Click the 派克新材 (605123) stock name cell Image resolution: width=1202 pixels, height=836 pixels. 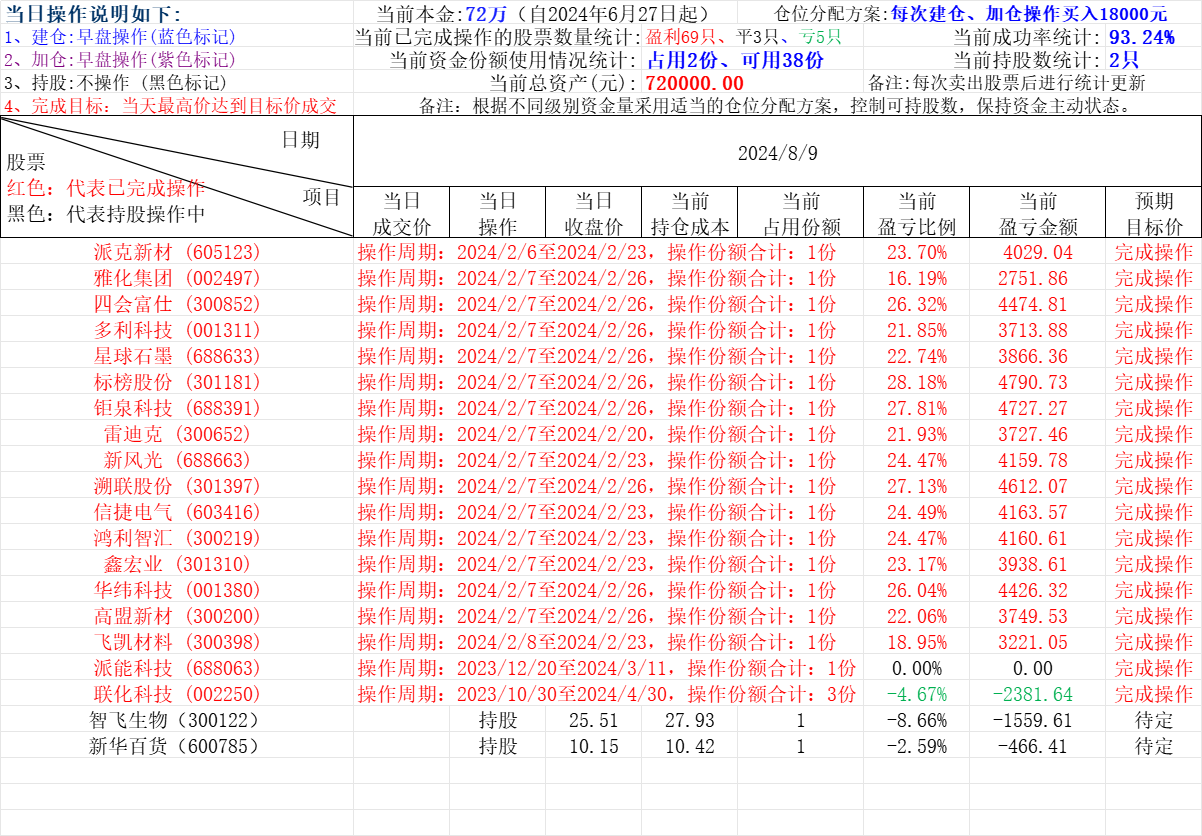176,252
